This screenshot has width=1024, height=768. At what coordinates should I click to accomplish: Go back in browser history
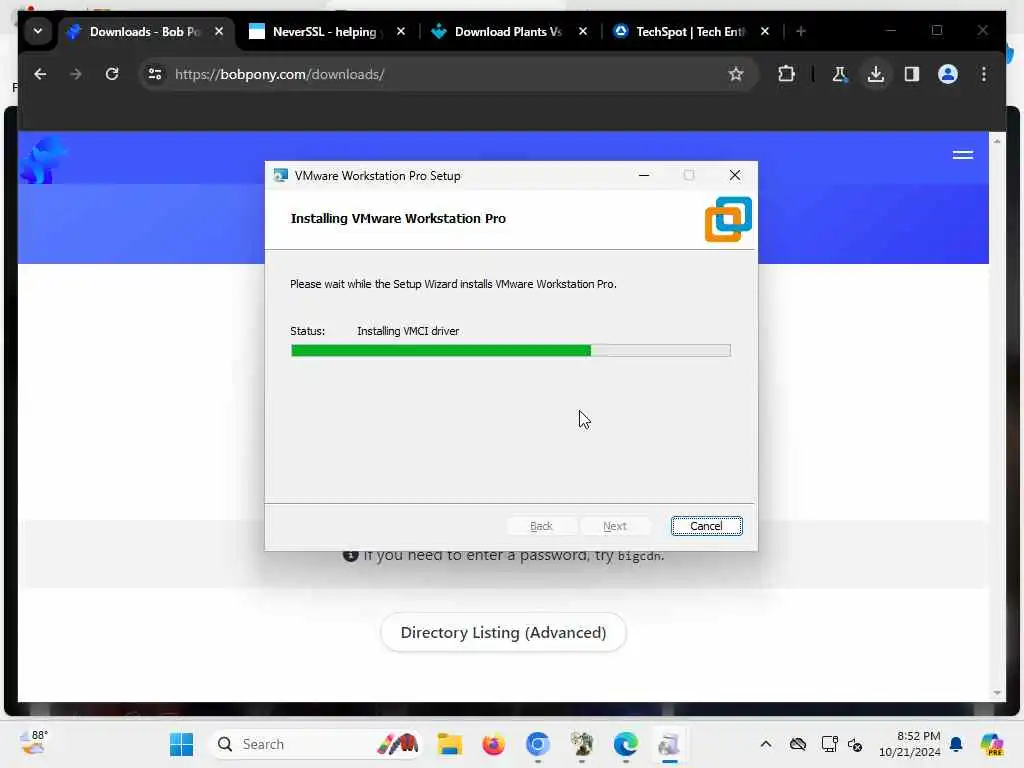(x=40, y=74)
